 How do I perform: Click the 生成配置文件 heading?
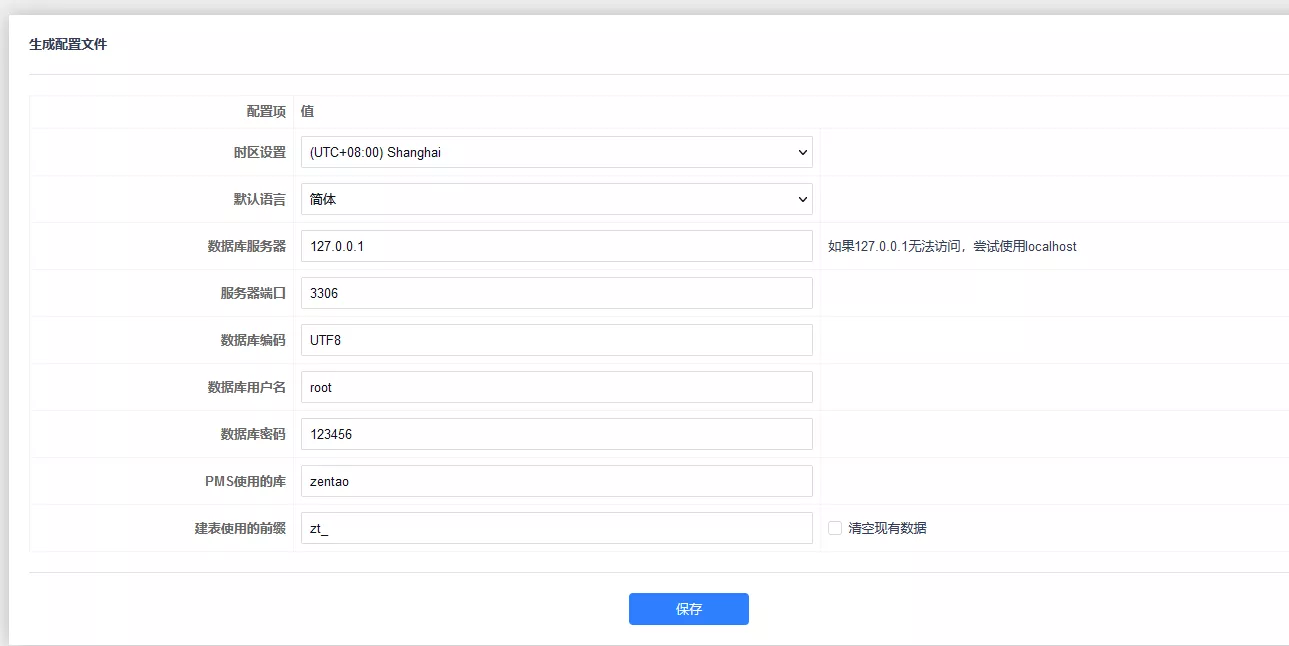pos(68,45)
